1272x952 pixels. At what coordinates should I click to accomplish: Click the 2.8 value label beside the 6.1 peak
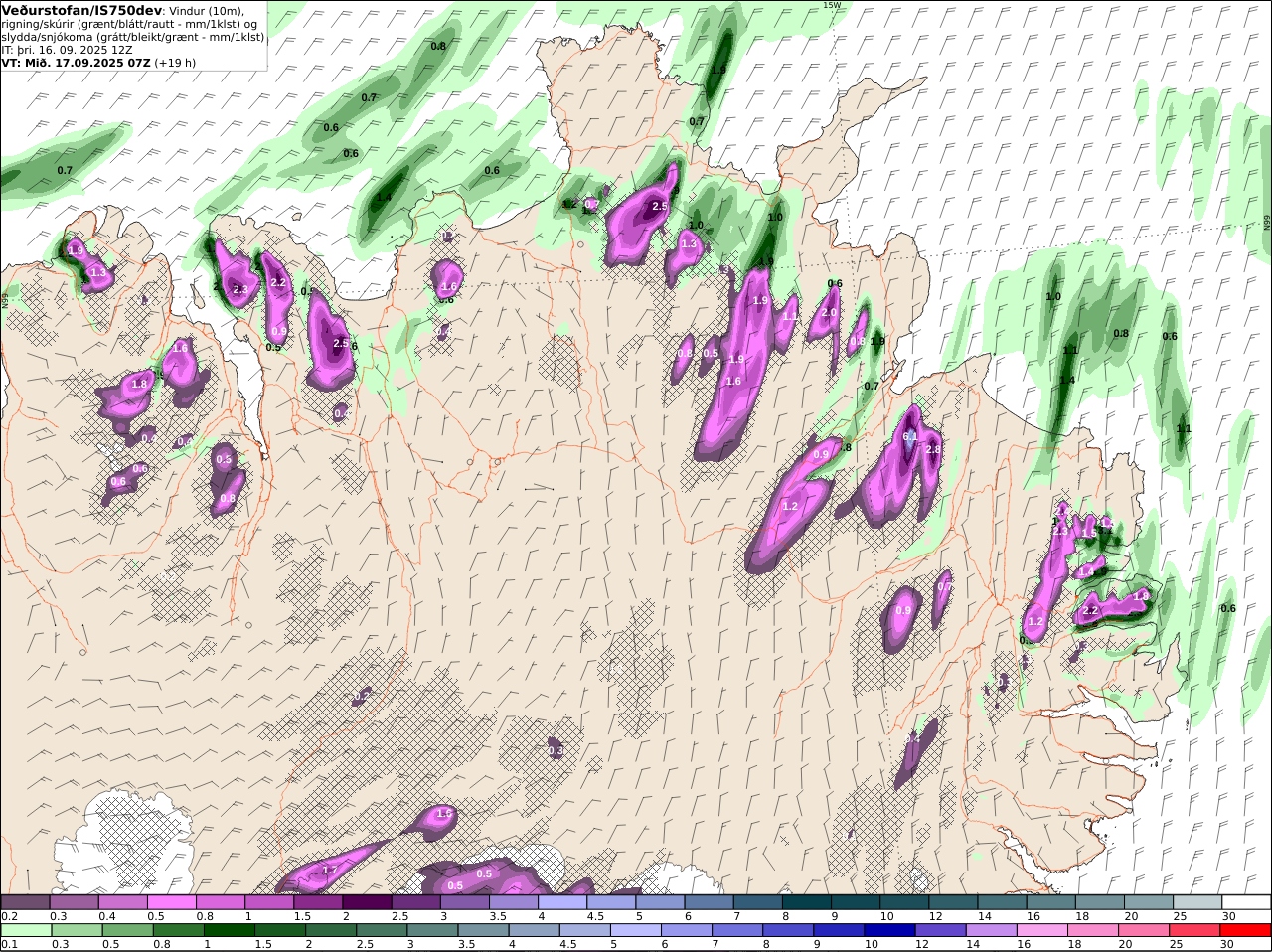coord(932,449)
